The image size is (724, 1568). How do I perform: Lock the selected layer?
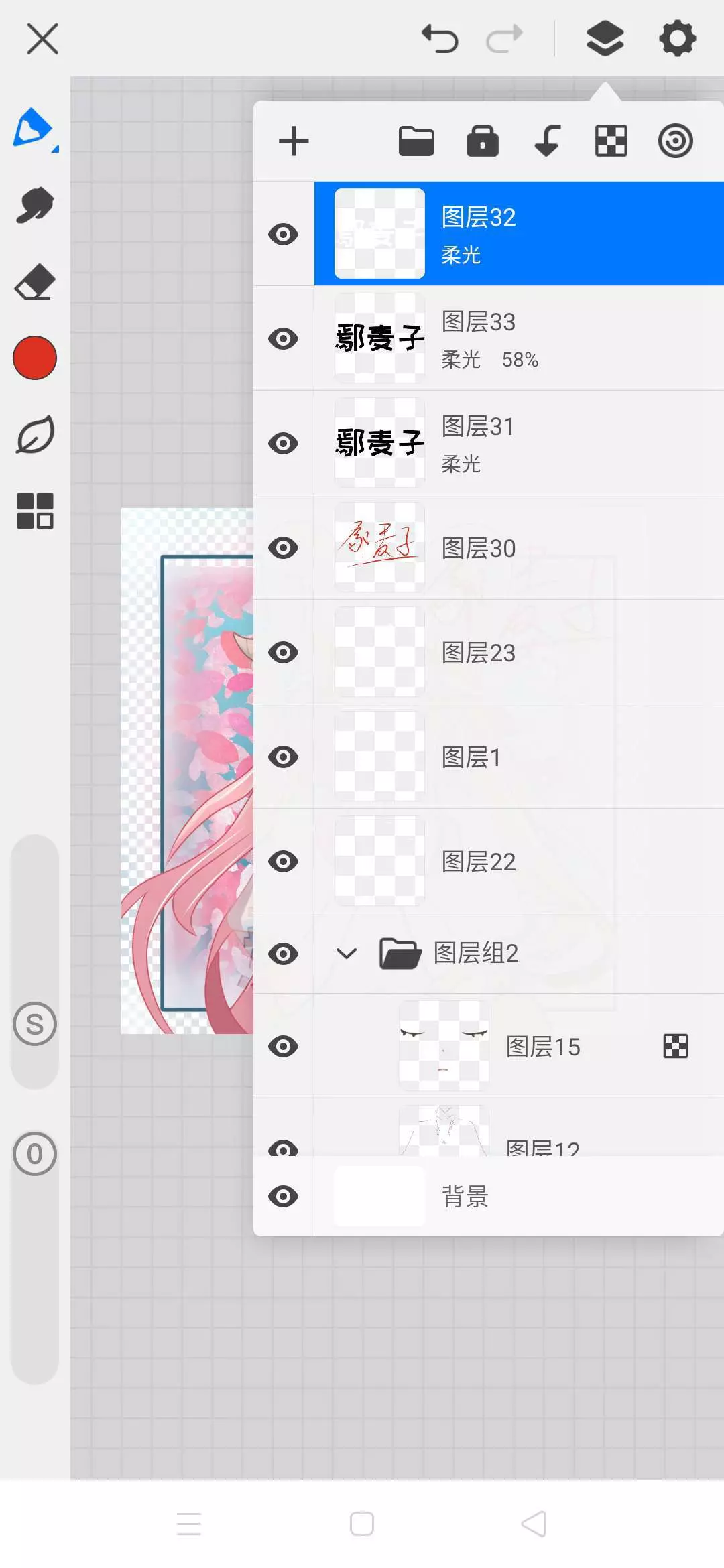482,141
